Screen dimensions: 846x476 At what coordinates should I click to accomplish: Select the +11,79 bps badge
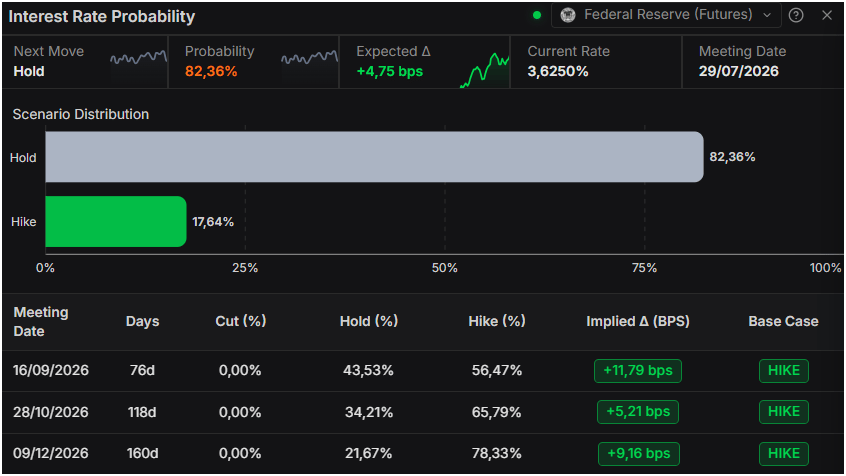pos(638,371)
